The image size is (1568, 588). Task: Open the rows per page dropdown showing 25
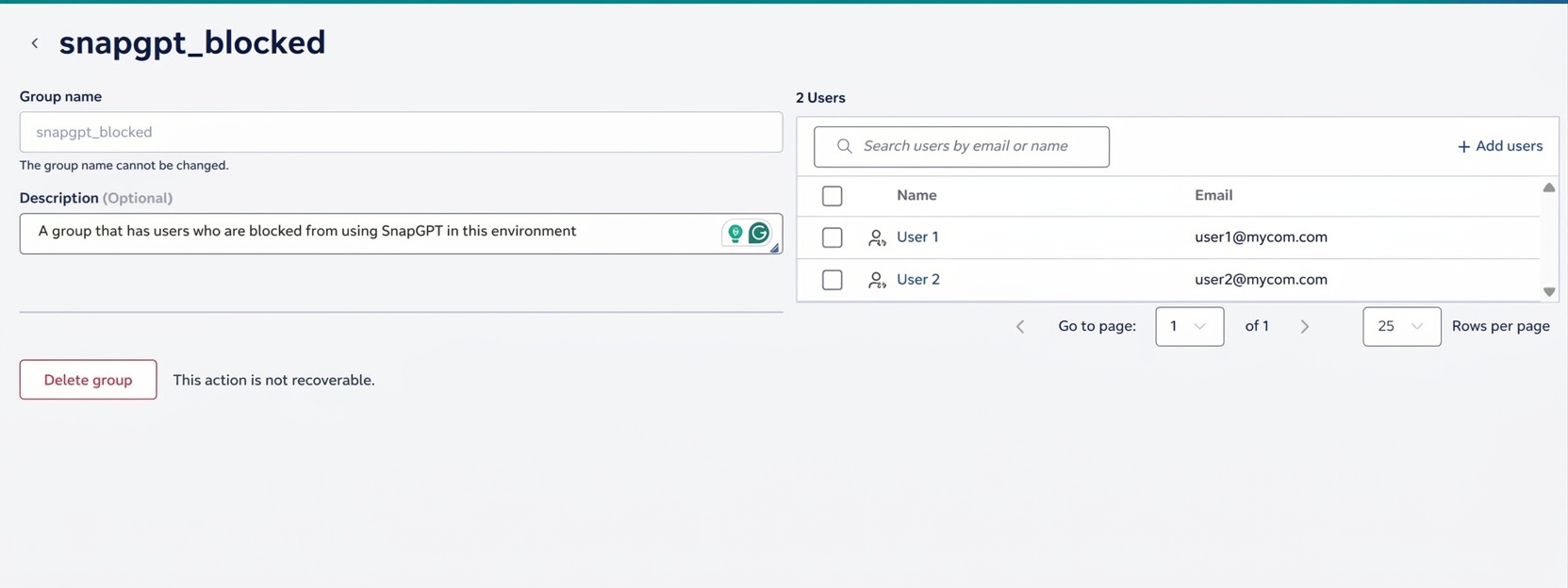pyautogui.click(x=1401, y=326)
